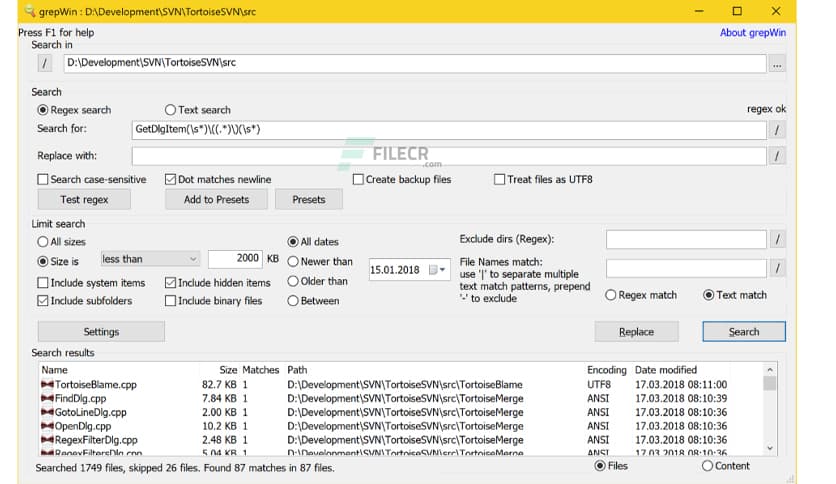Click slash button beside Exclude dirs field
This screenshot has width=836, height=484.
click(x=777, y=239)
